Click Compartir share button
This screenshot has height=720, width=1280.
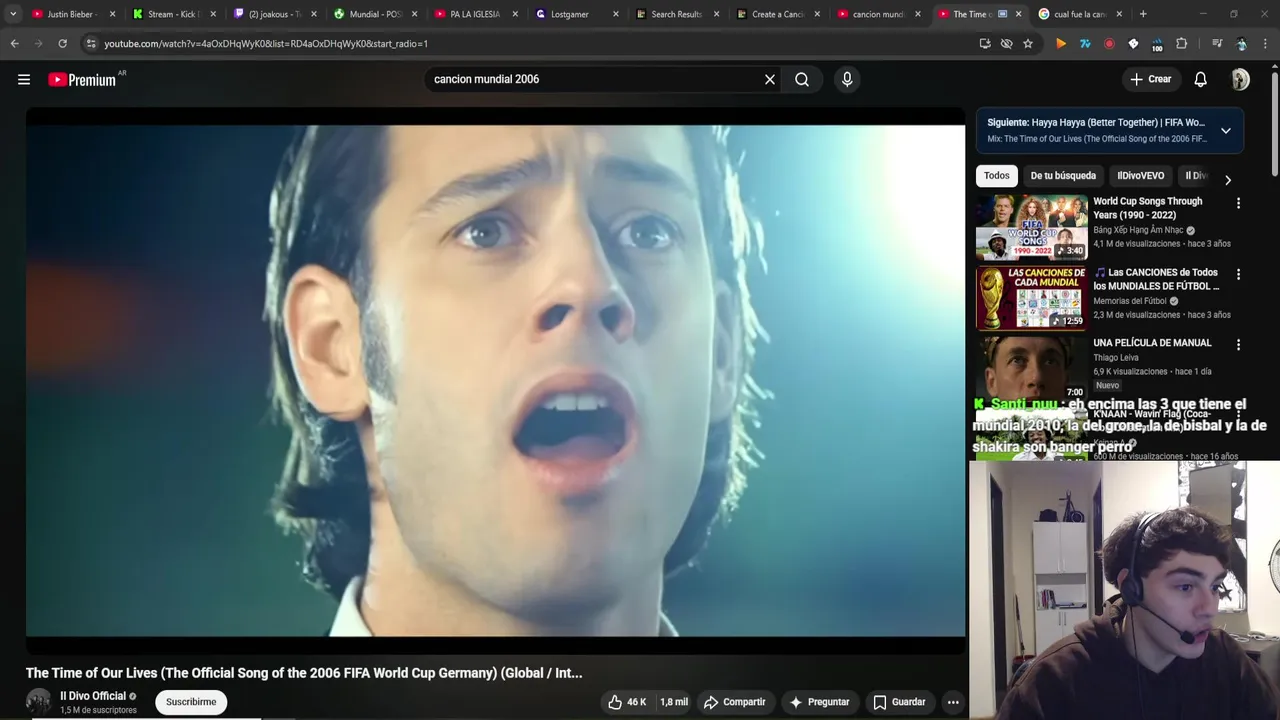pos(734,702)
